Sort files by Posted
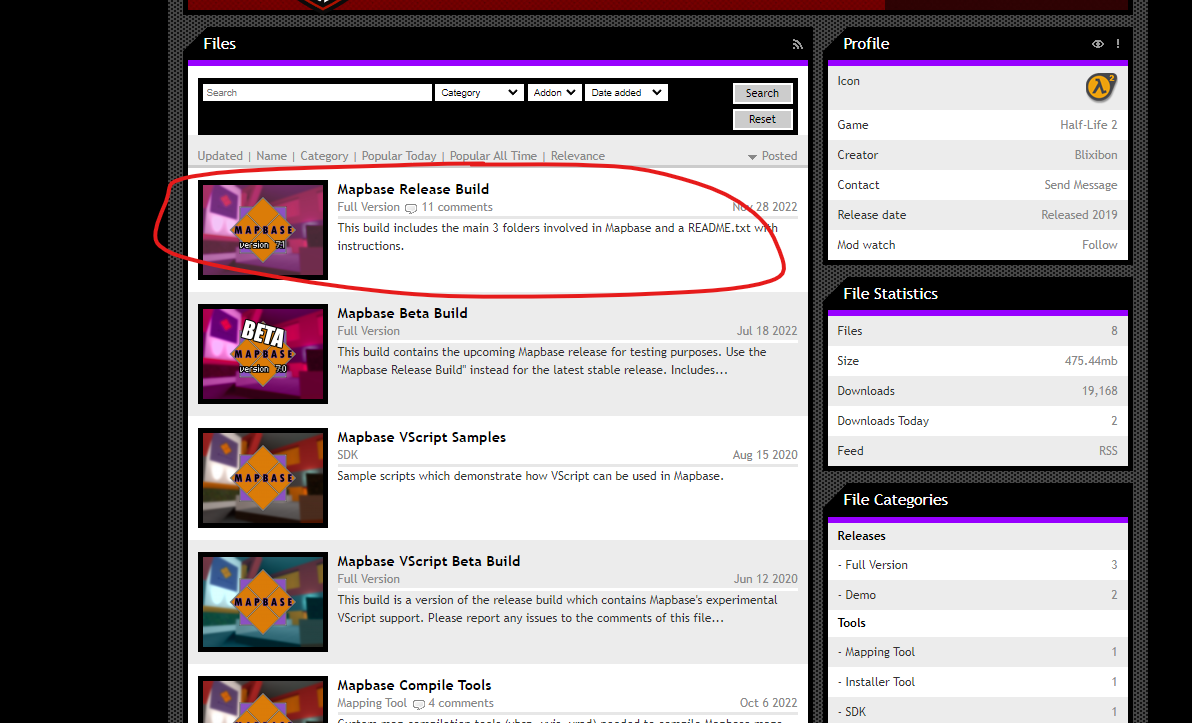 tap(779, 156)
